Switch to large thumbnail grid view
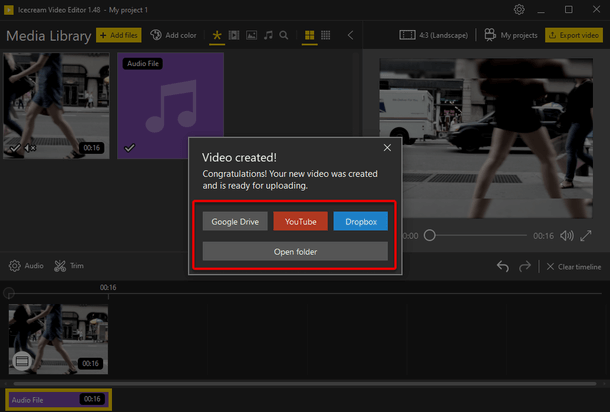Screen dimensions: 610x412 pos(310,35)
